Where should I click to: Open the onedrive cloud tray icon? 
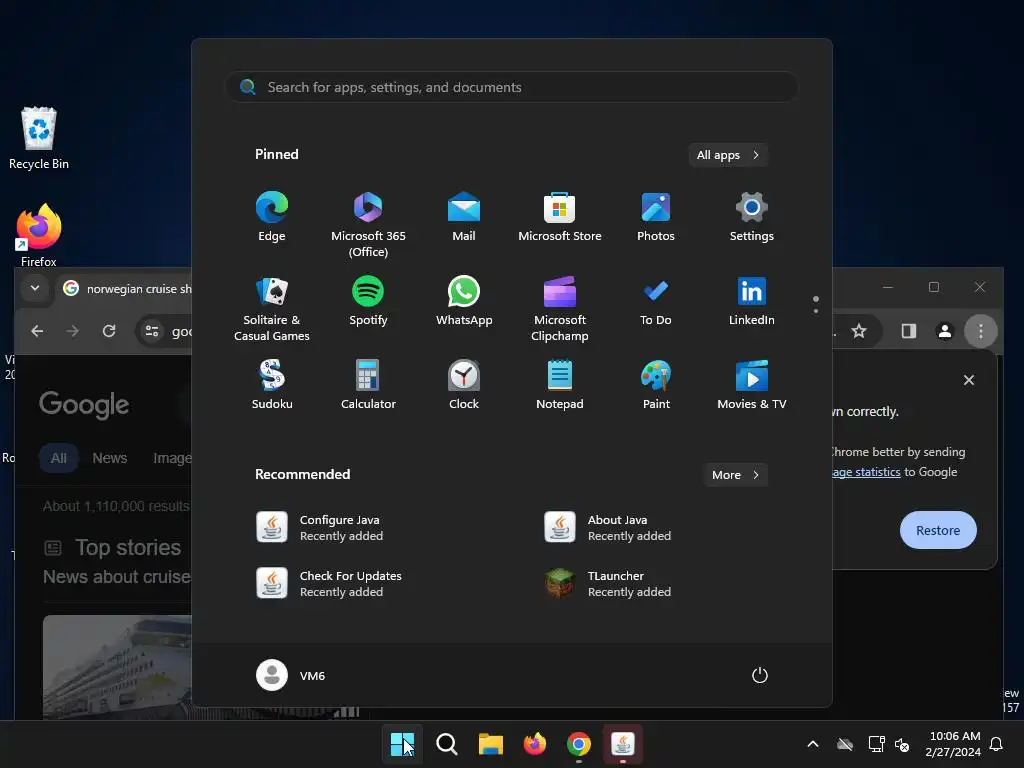[x=845, y=744]
